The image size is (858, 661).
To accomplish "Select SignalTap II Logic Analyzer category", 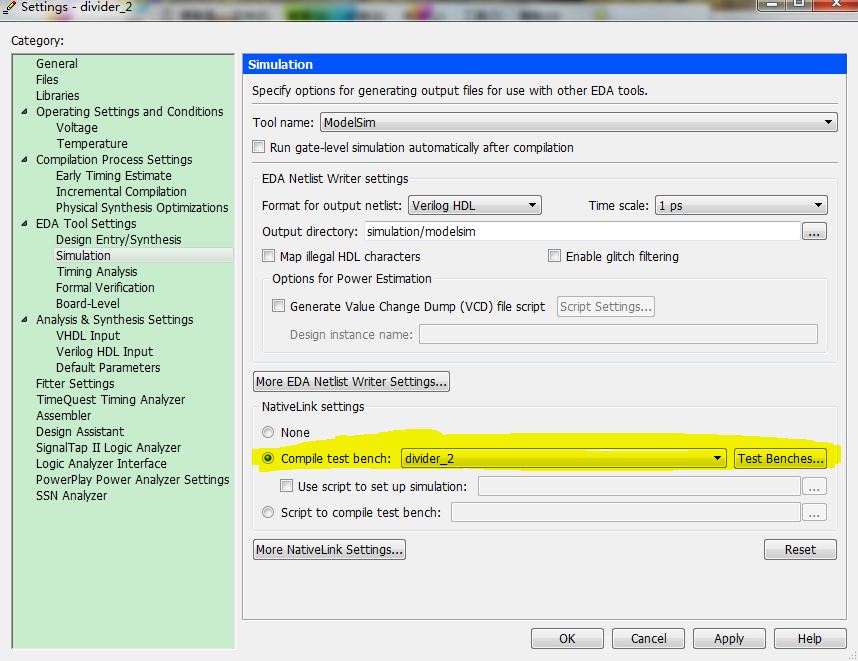I will click(x=108, y=447).
